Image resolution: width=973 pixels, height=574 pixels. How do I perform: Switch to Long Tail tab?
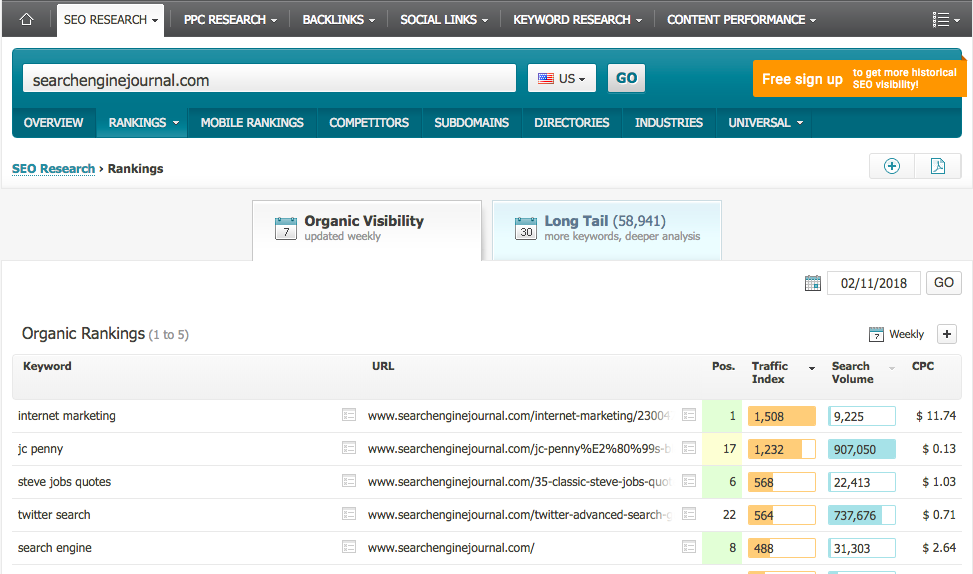[x=607, y=230]
